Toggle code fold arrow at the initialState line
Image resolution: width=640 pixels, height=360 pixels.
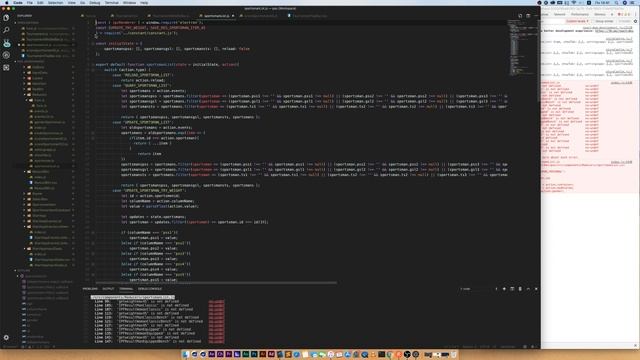tap(93, 43)
